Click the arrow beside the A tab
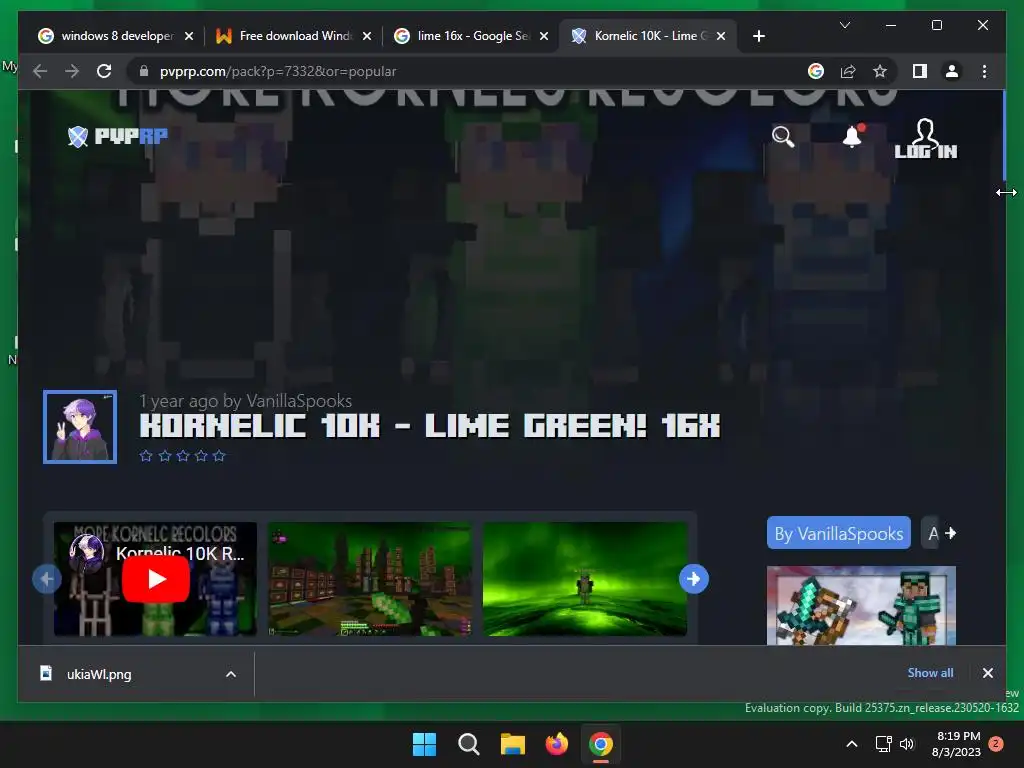This screenshot has height=768, width=1024. 950,533
